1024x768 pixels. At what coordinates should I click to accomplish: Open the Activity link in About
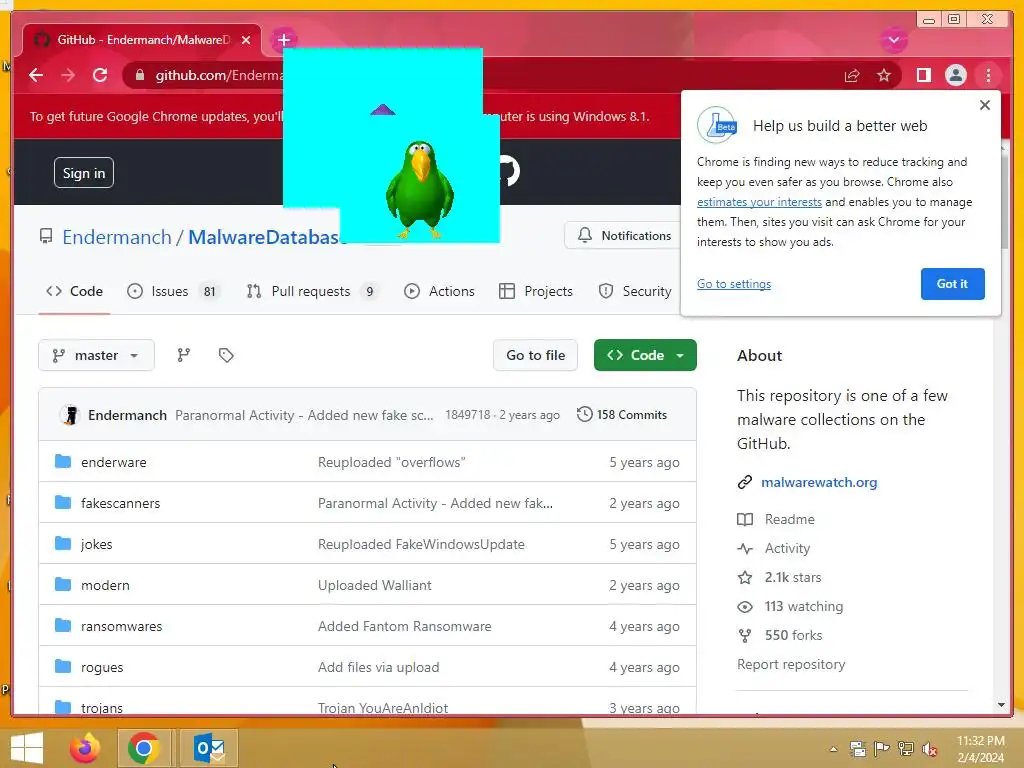point(774,549)
